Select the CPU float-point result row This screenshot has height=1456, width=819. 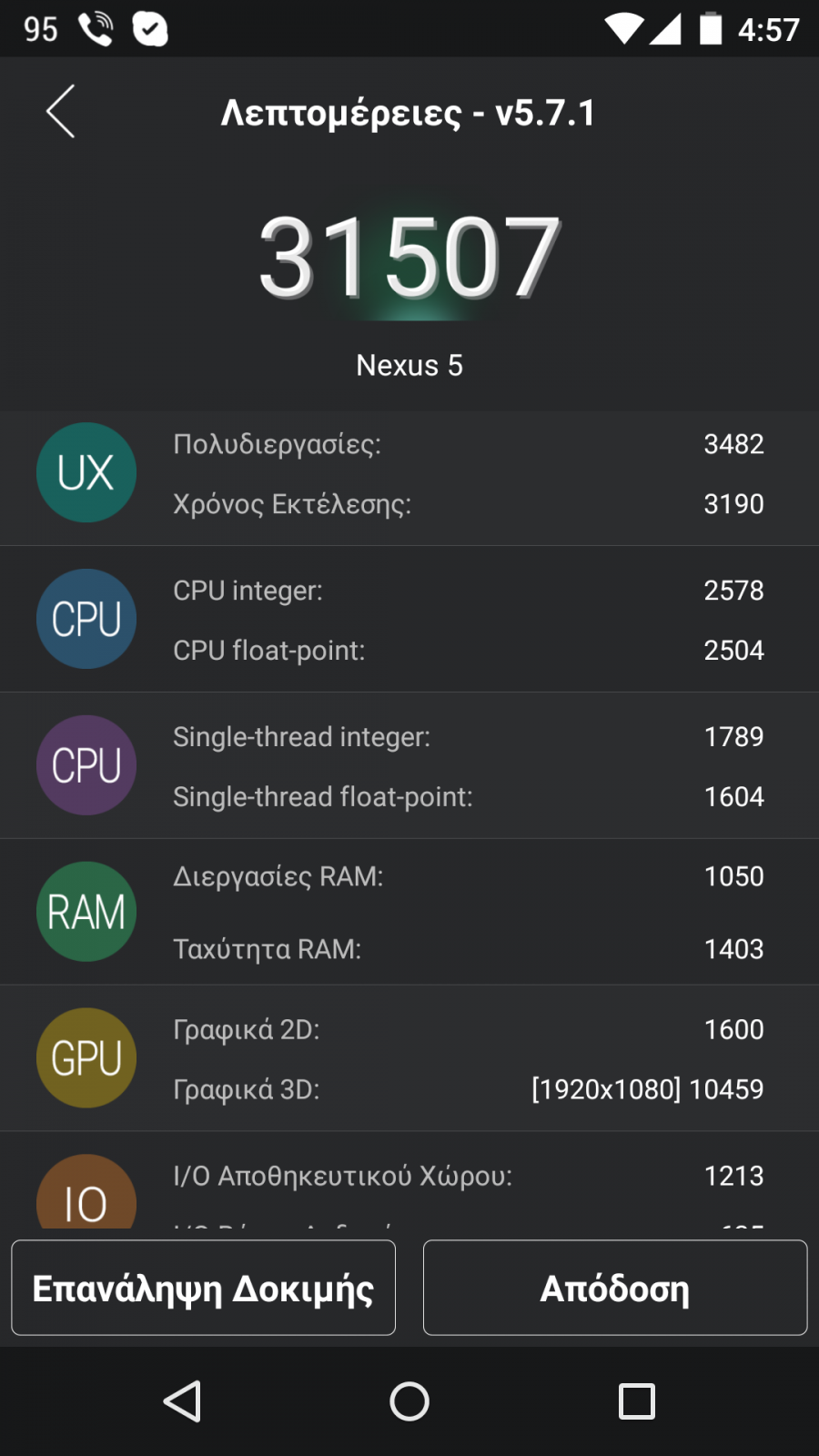(x=469, y=650)
